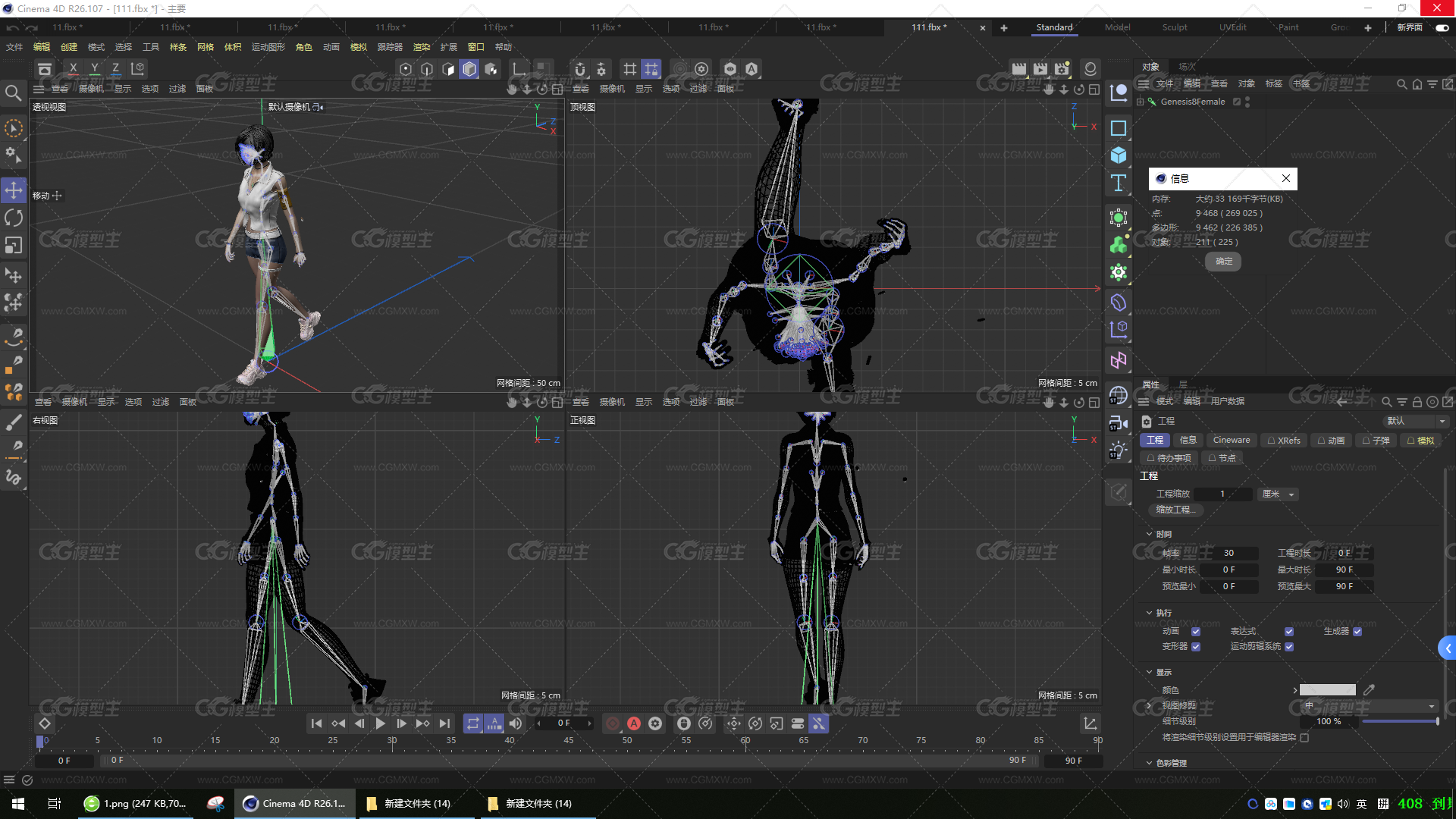Select the Rotate tool icon
This screenshot has height=819, width=1456.
(13, 217)
